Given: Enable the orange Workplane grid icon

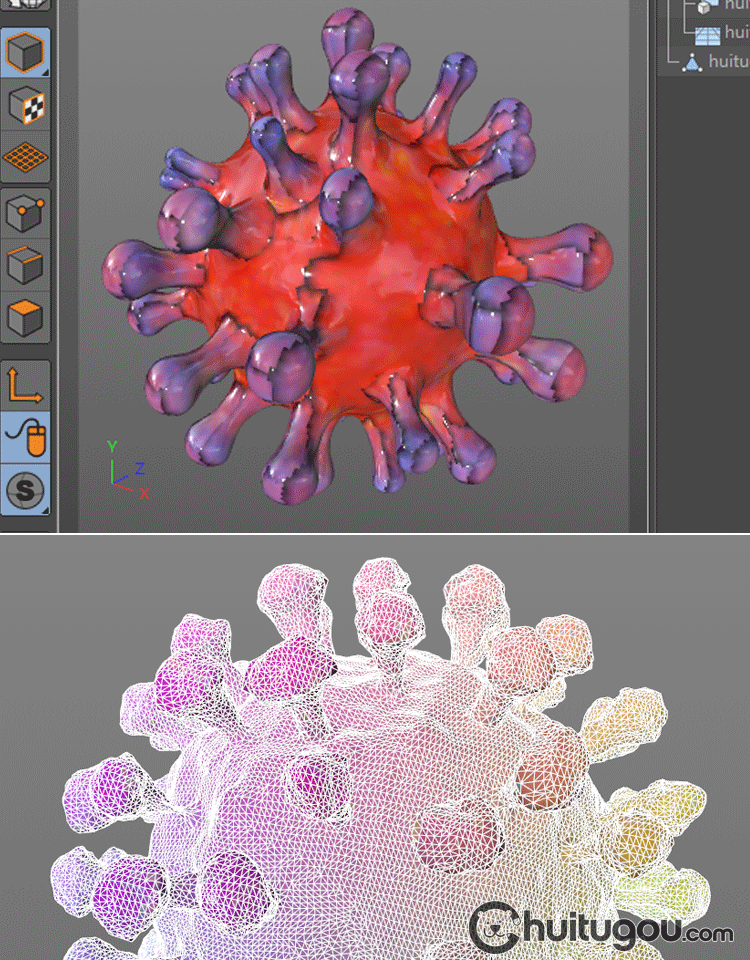Looking at the screenshot, I should [x=25, y=157].
